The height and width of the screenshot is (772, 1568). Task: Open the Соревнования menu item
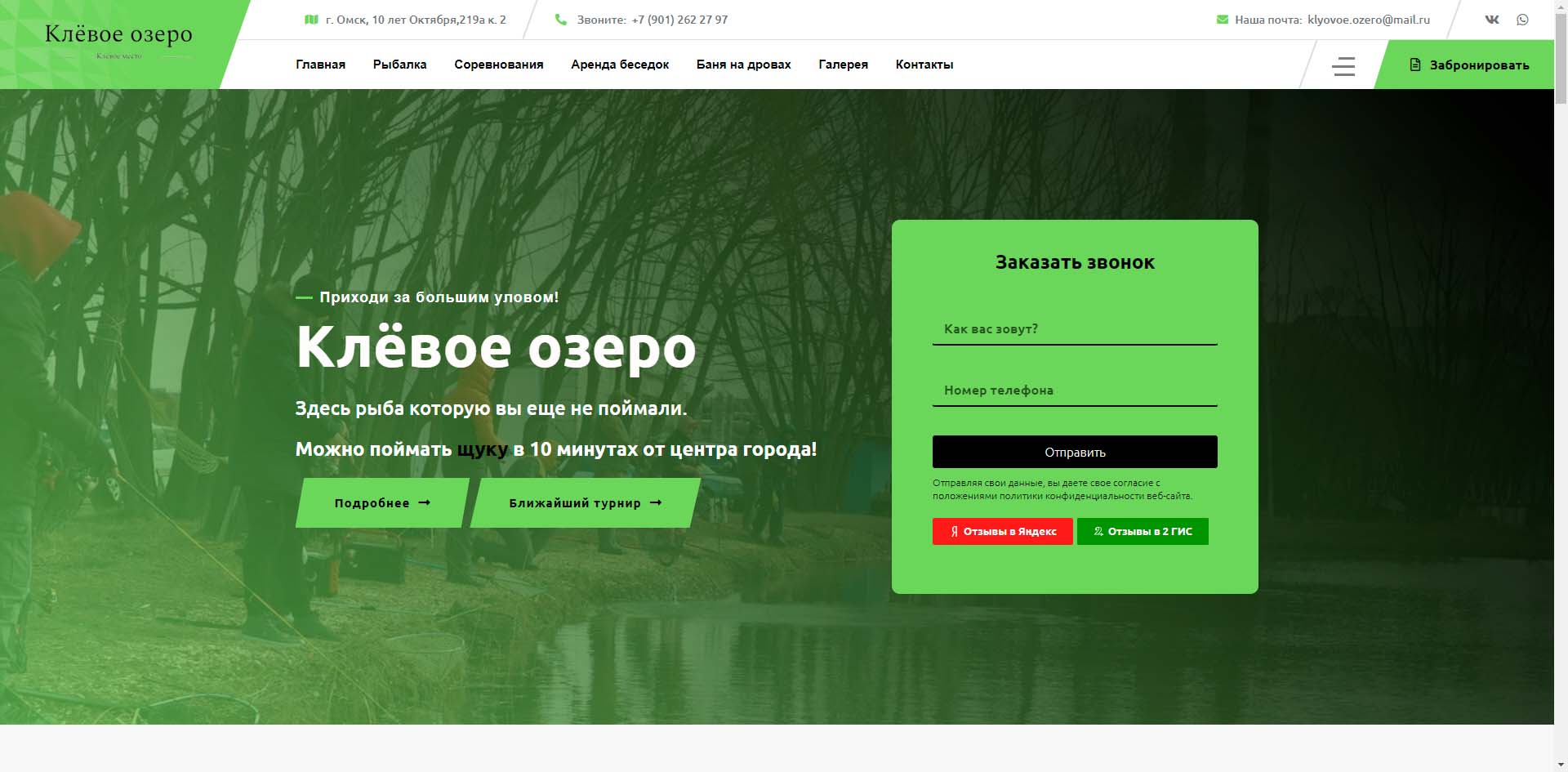(498, 64)
